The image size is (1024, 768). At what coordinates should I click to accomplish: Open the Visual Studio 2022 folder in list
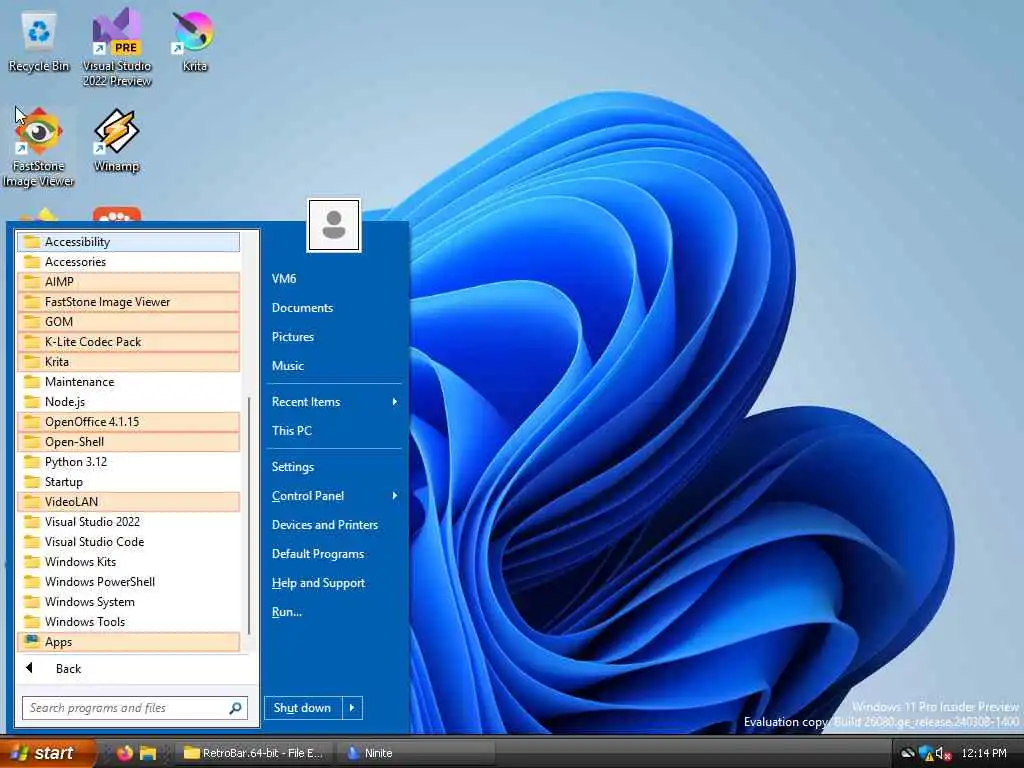click(x=129, y=522)
